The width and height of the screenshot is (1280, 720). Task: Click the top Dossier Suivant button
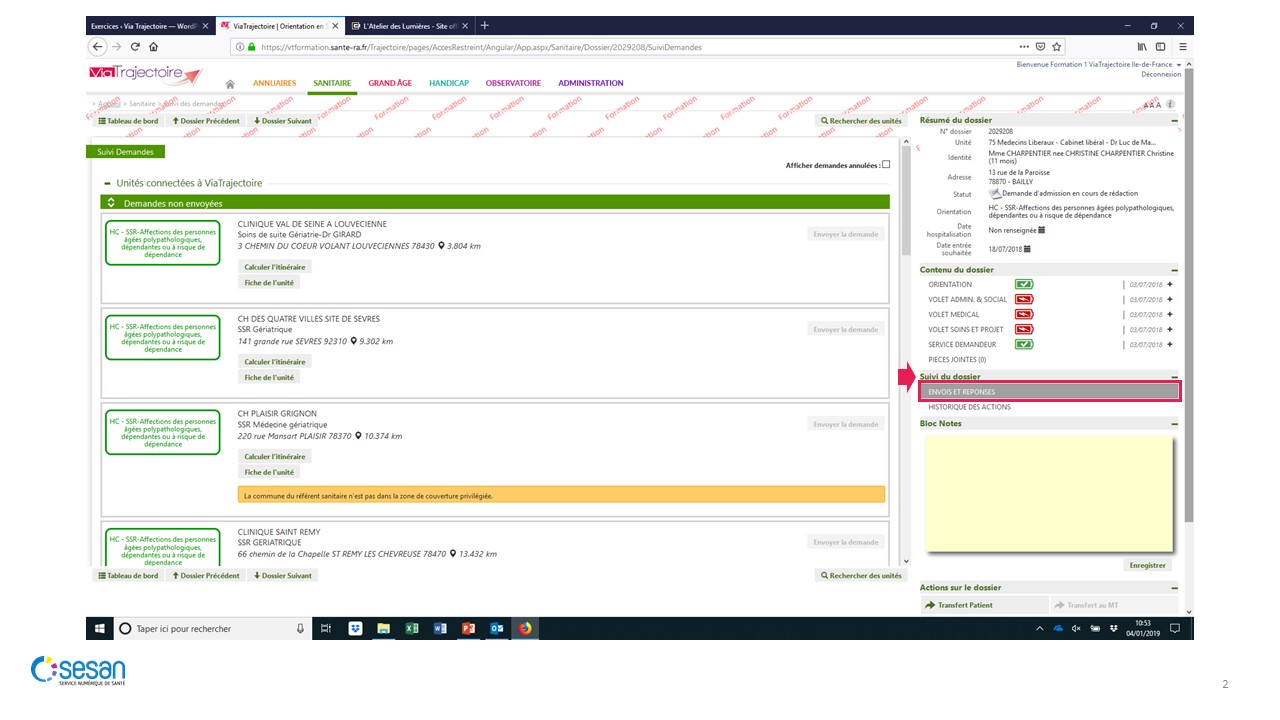[283, 121]
